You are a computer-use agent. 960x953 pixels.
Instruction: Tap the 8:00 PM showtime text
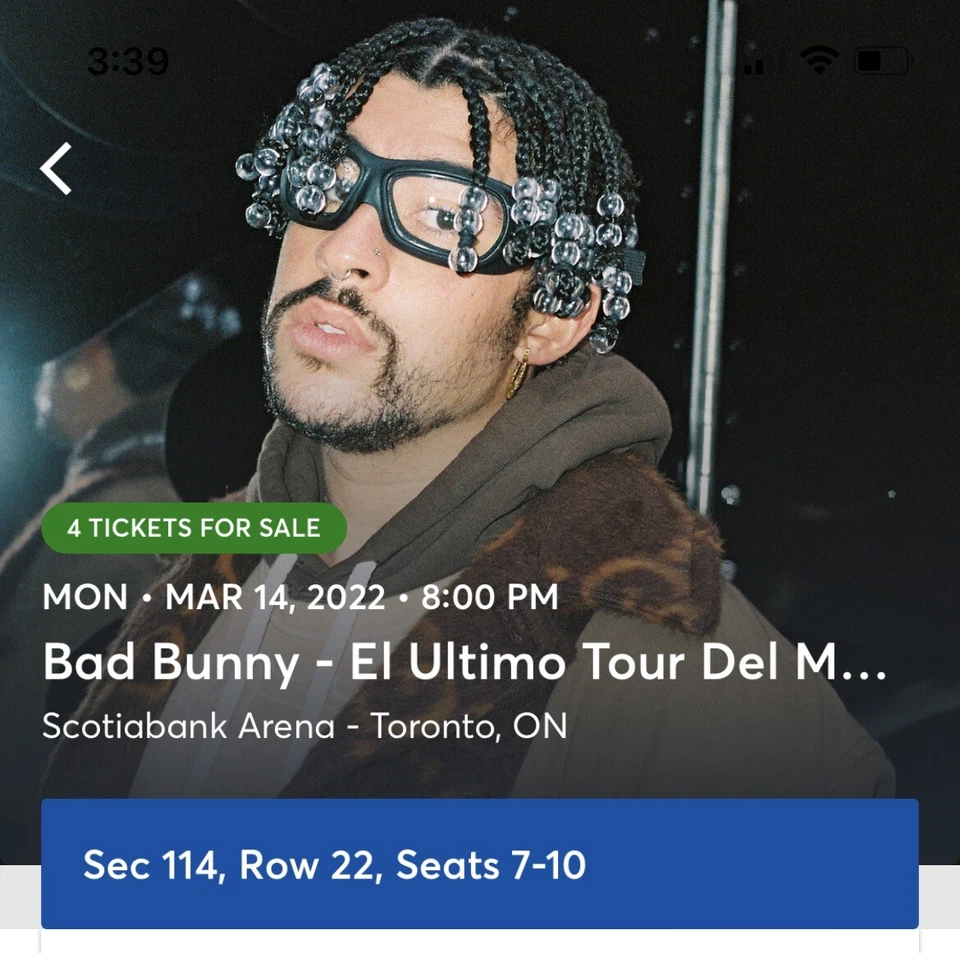click(488, 597)
